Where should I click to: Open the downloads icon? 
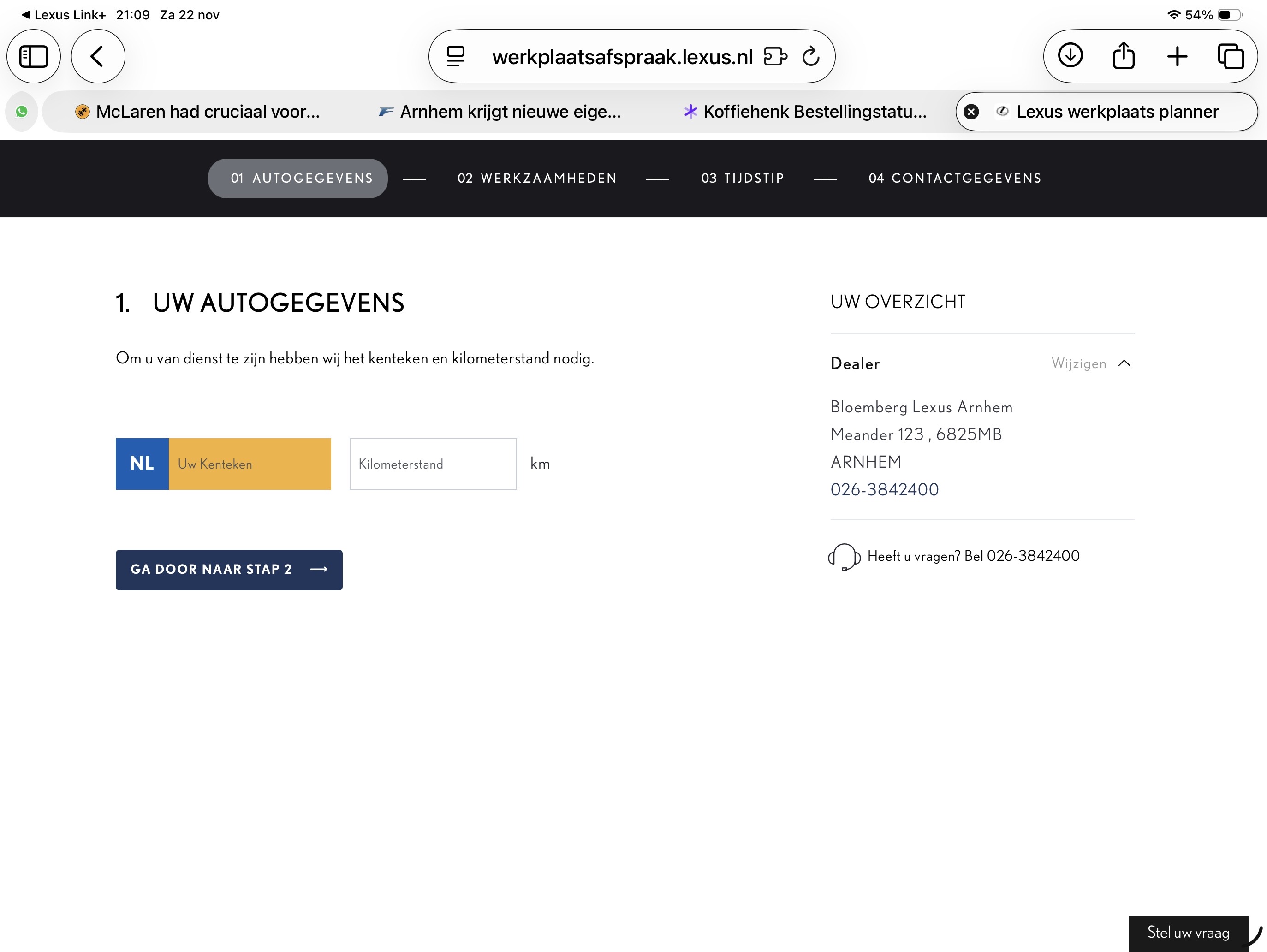coord(1070,56)
